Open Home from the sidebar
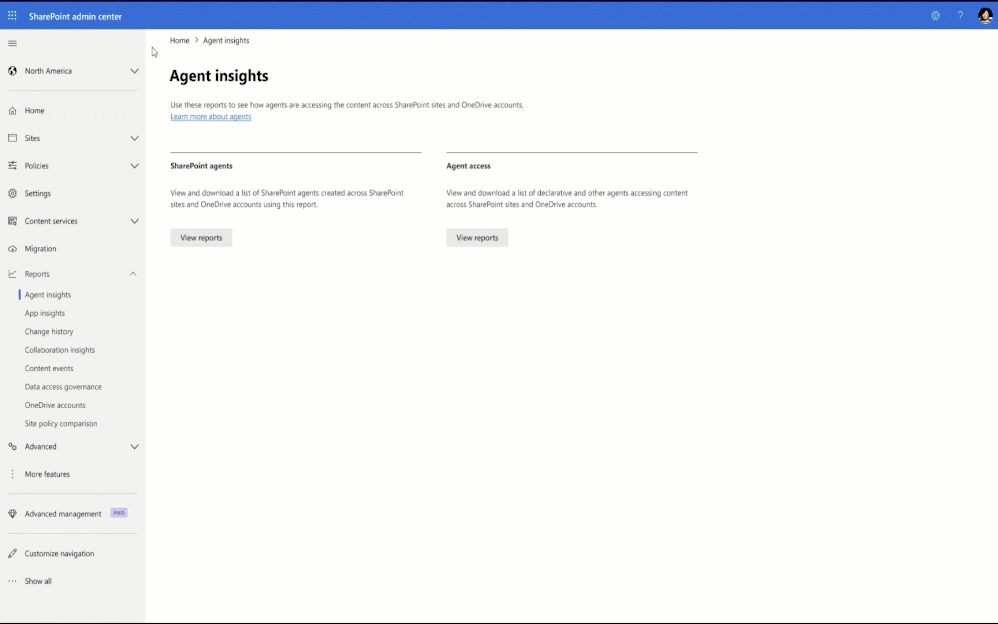 (34, 111)
